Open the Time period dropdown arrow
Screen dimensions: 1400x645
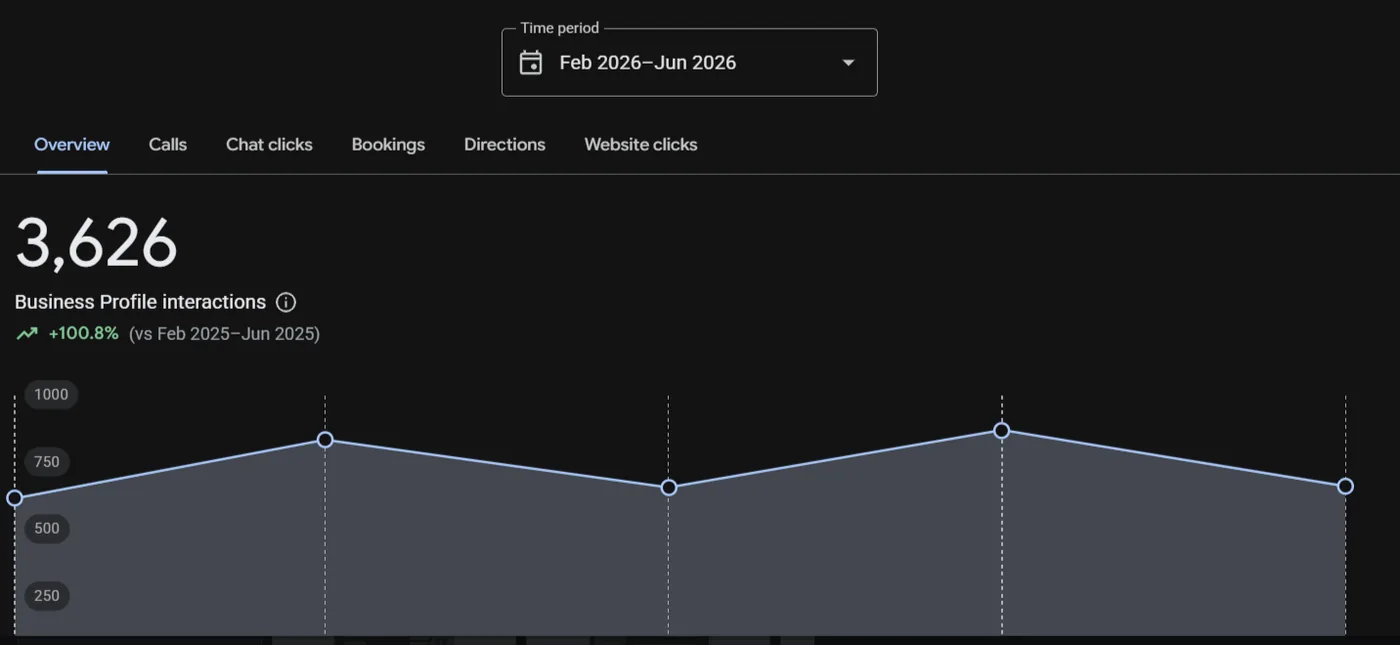[x=848, y=63]
